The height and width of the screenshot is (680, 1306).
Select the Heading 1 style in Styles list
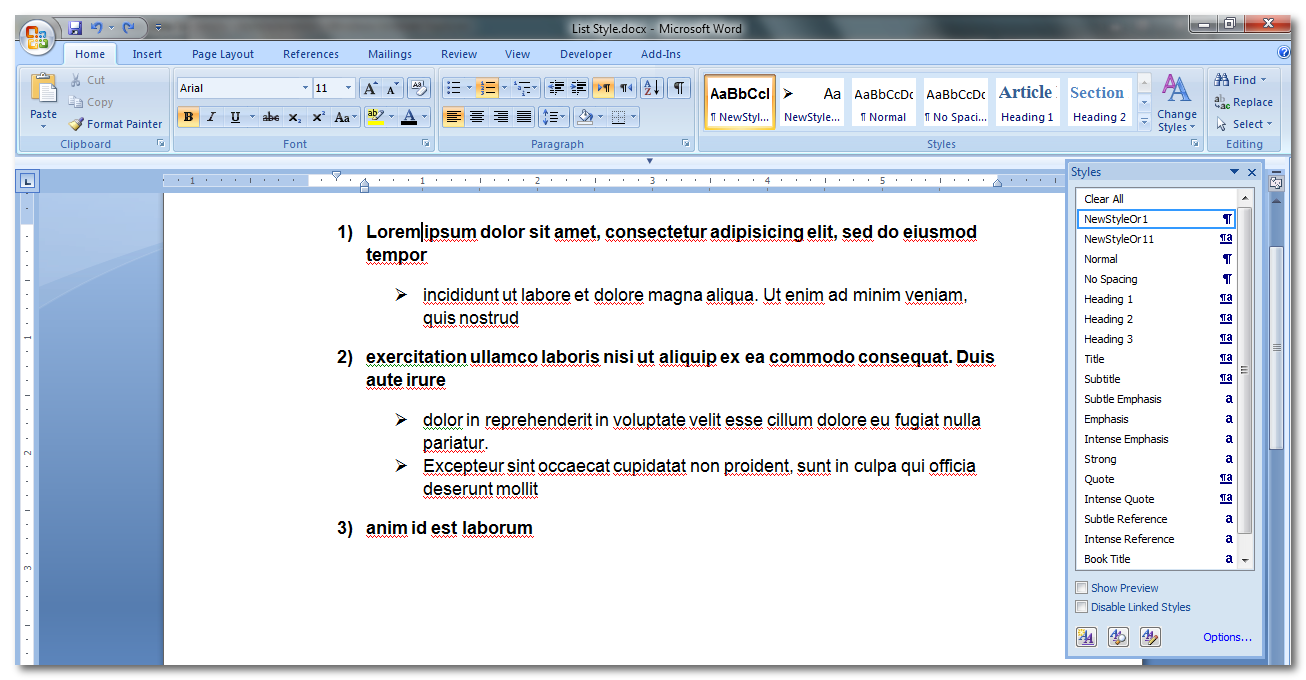pos(1108,299)
